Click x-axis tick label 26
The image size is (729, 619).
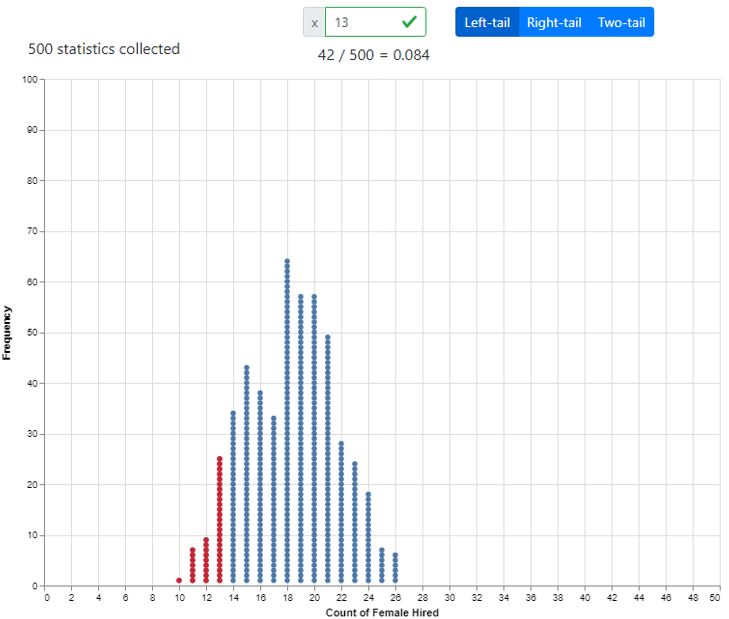[395, 598]
